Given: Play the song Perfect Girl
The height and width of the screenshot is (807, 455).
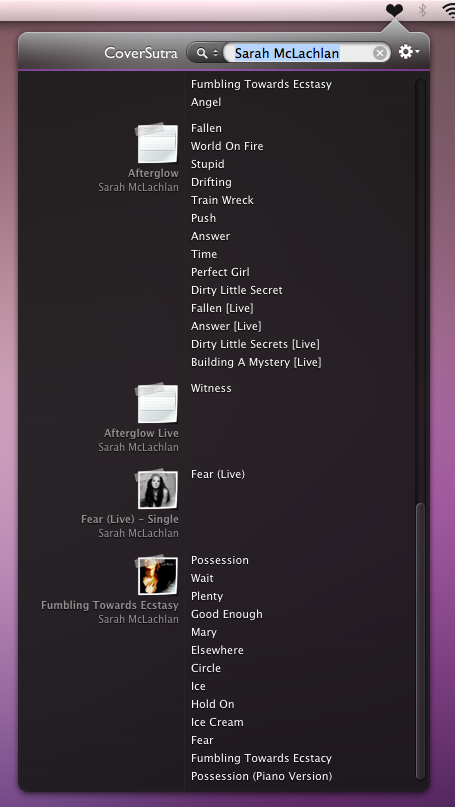Looking at the screenshot, I should click(x=220, y=272).
